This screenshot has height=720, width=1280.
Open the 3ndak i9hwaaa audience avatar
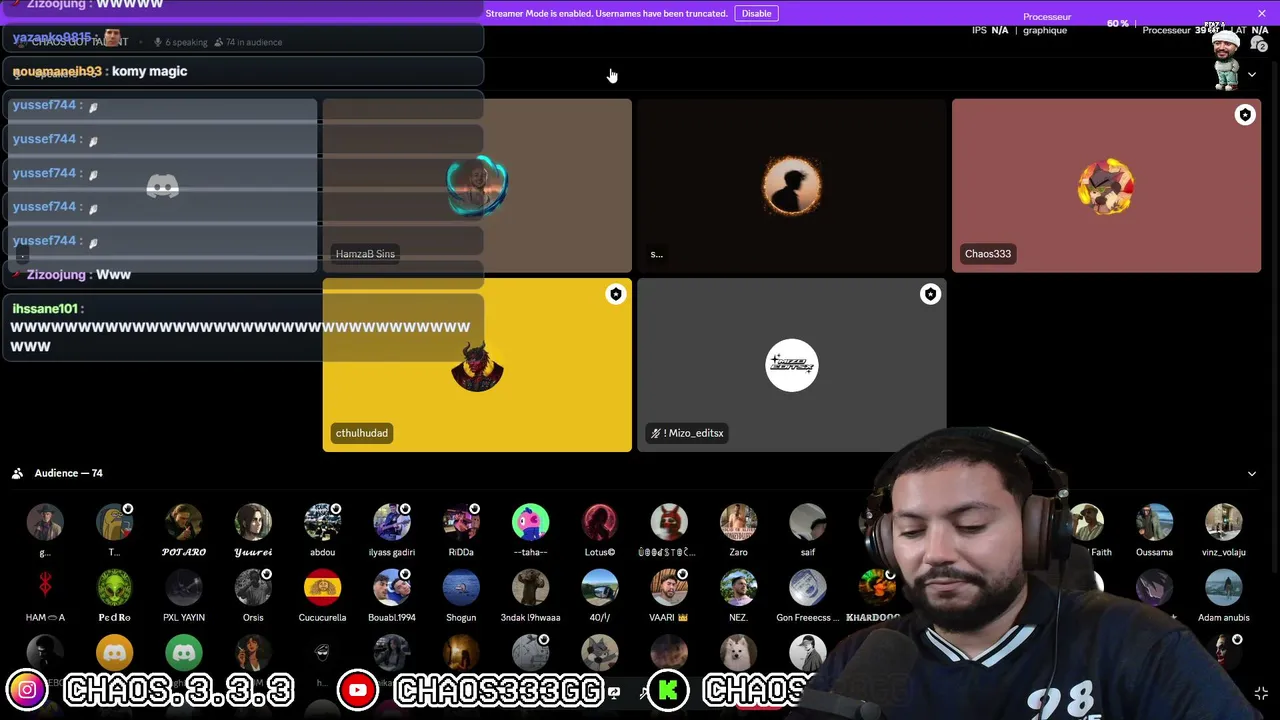point(530,588)
